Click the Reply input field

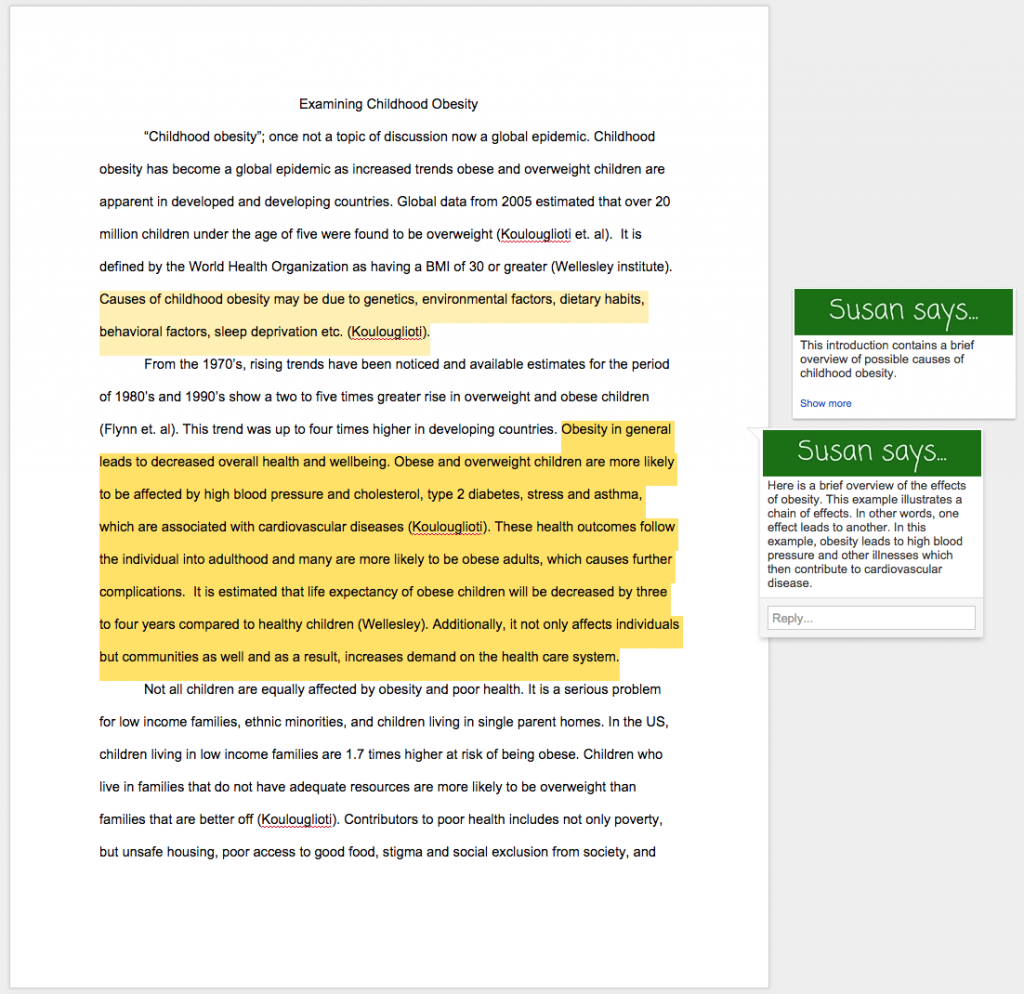[x=871, y=617]
